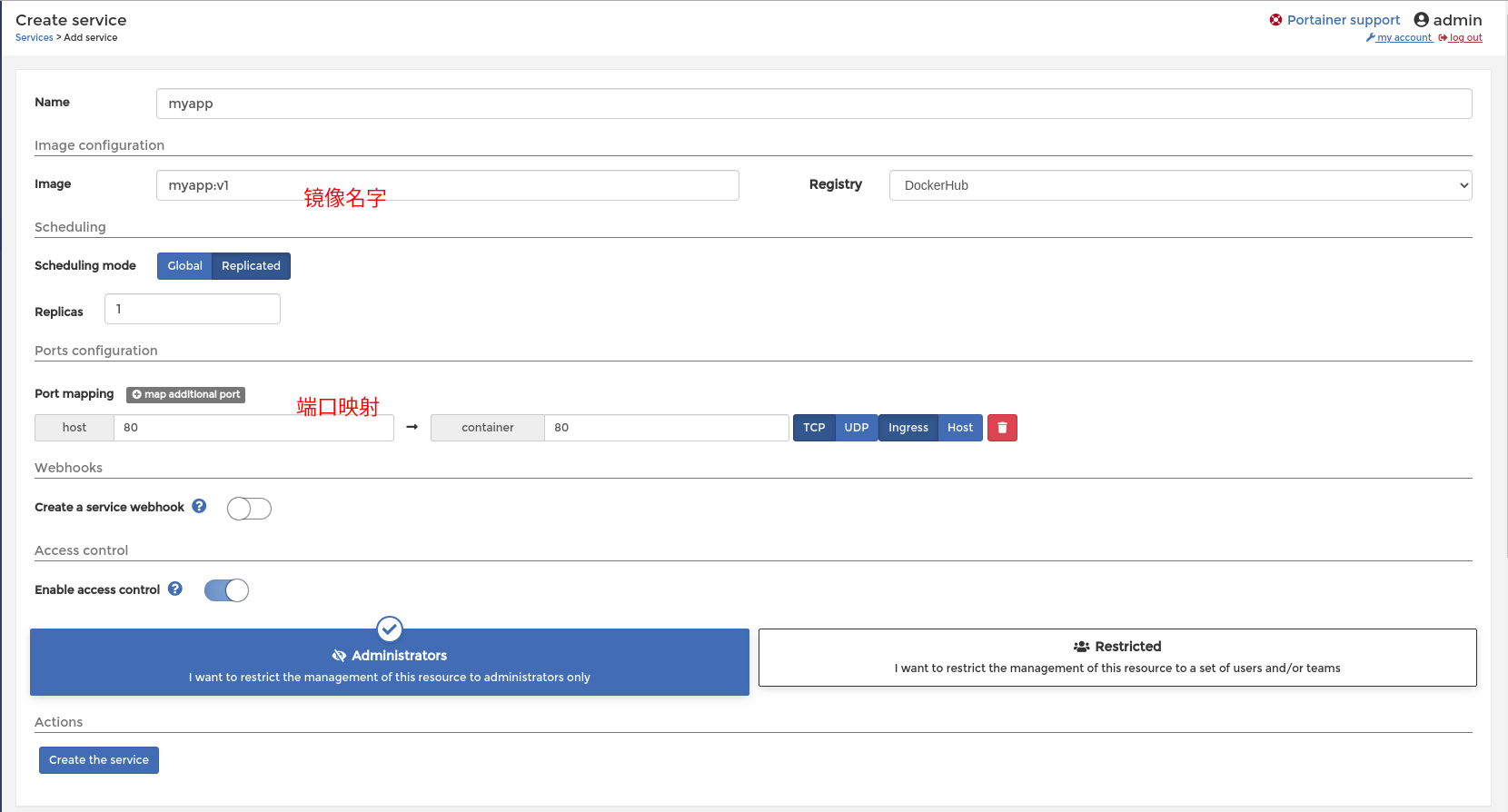
Task: Open the Portainer support link
Action: pyautogui.click(x=1343, y=20)
